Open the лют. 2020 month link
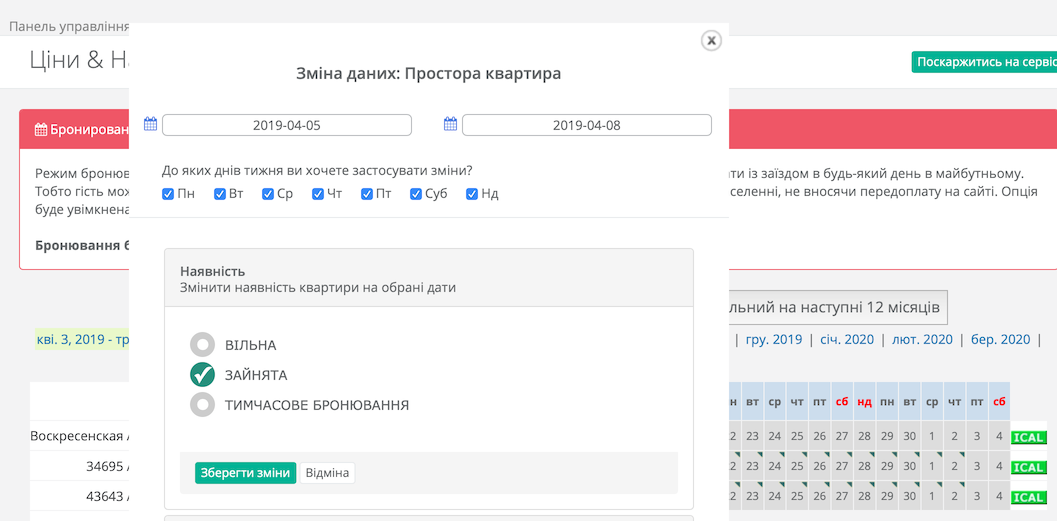Image resolution: width=1057 pixels, height=521 pixels. click(922, 339)
